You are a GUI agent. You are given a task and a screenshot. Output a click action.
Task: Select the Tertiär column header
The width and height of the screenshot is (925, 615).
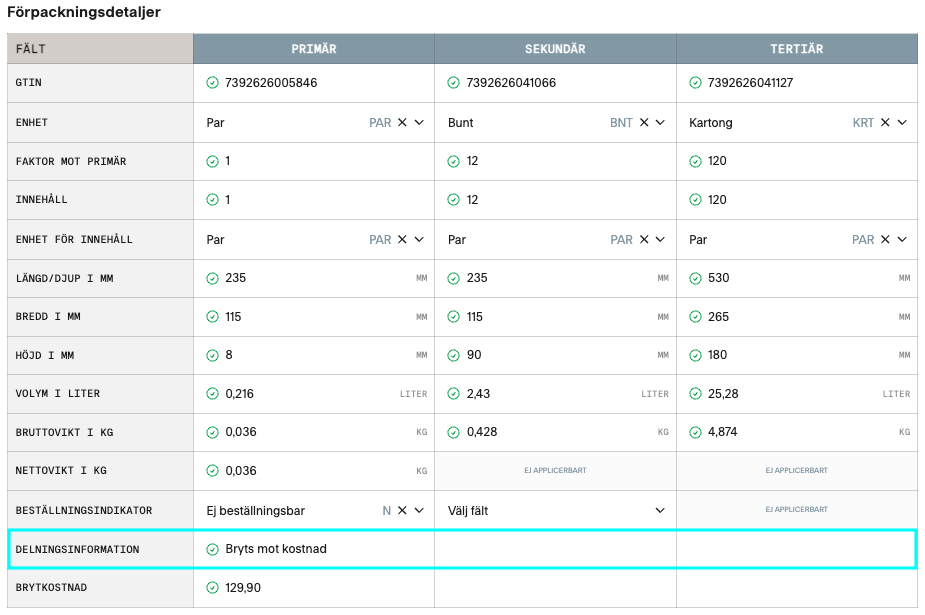coord(796,49)
